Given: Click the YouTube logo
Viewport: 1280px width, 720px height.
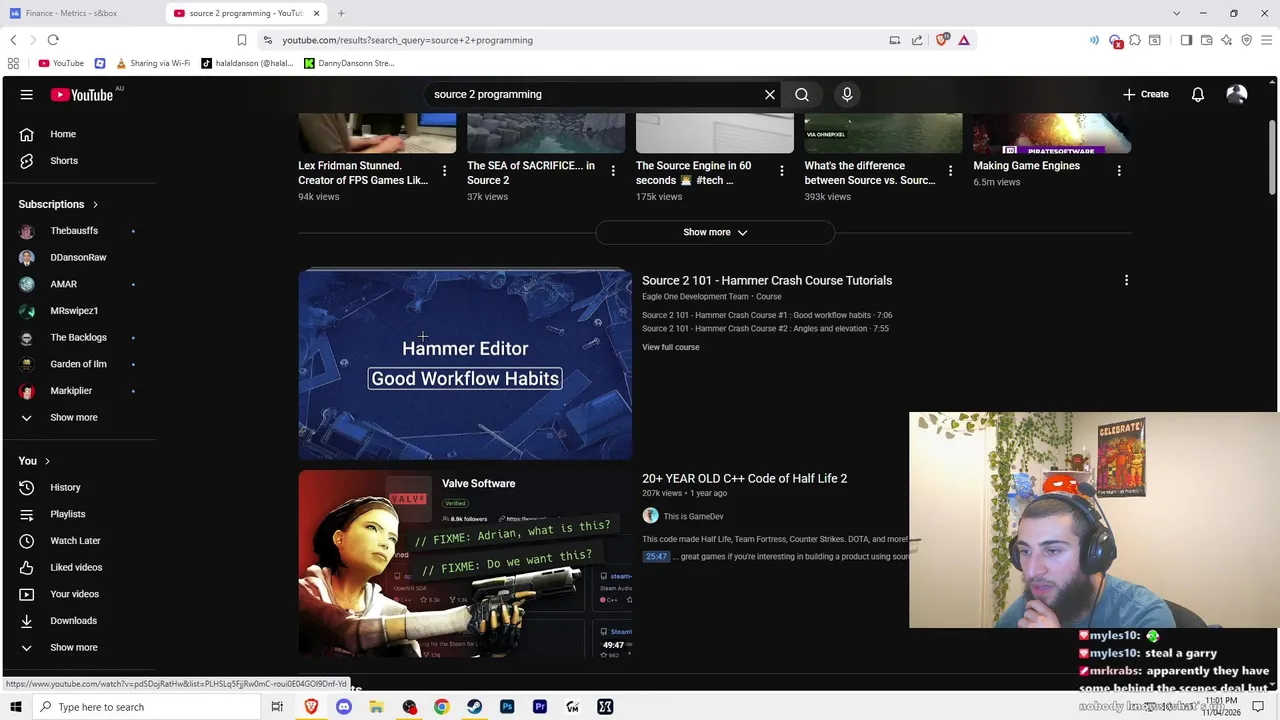Looking at the screenshot, I should coord(82,95).
